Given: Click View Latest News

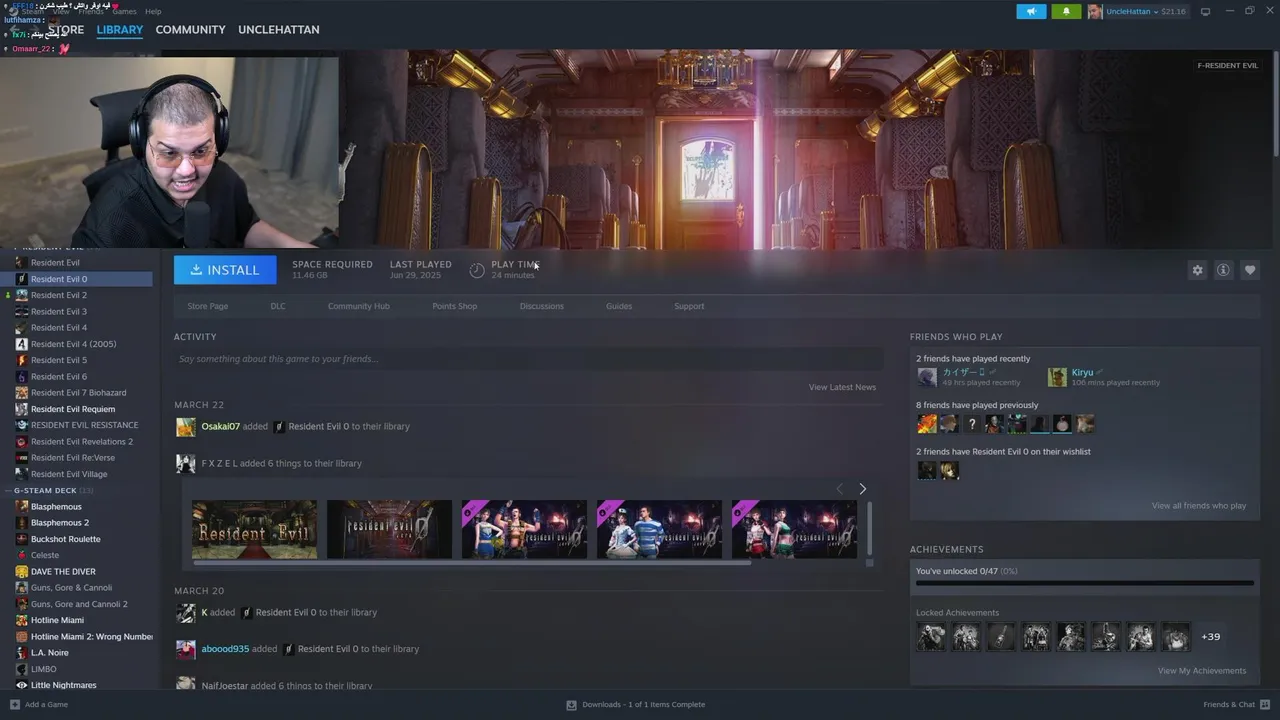Looking at the screenshot, I should 842,387.
